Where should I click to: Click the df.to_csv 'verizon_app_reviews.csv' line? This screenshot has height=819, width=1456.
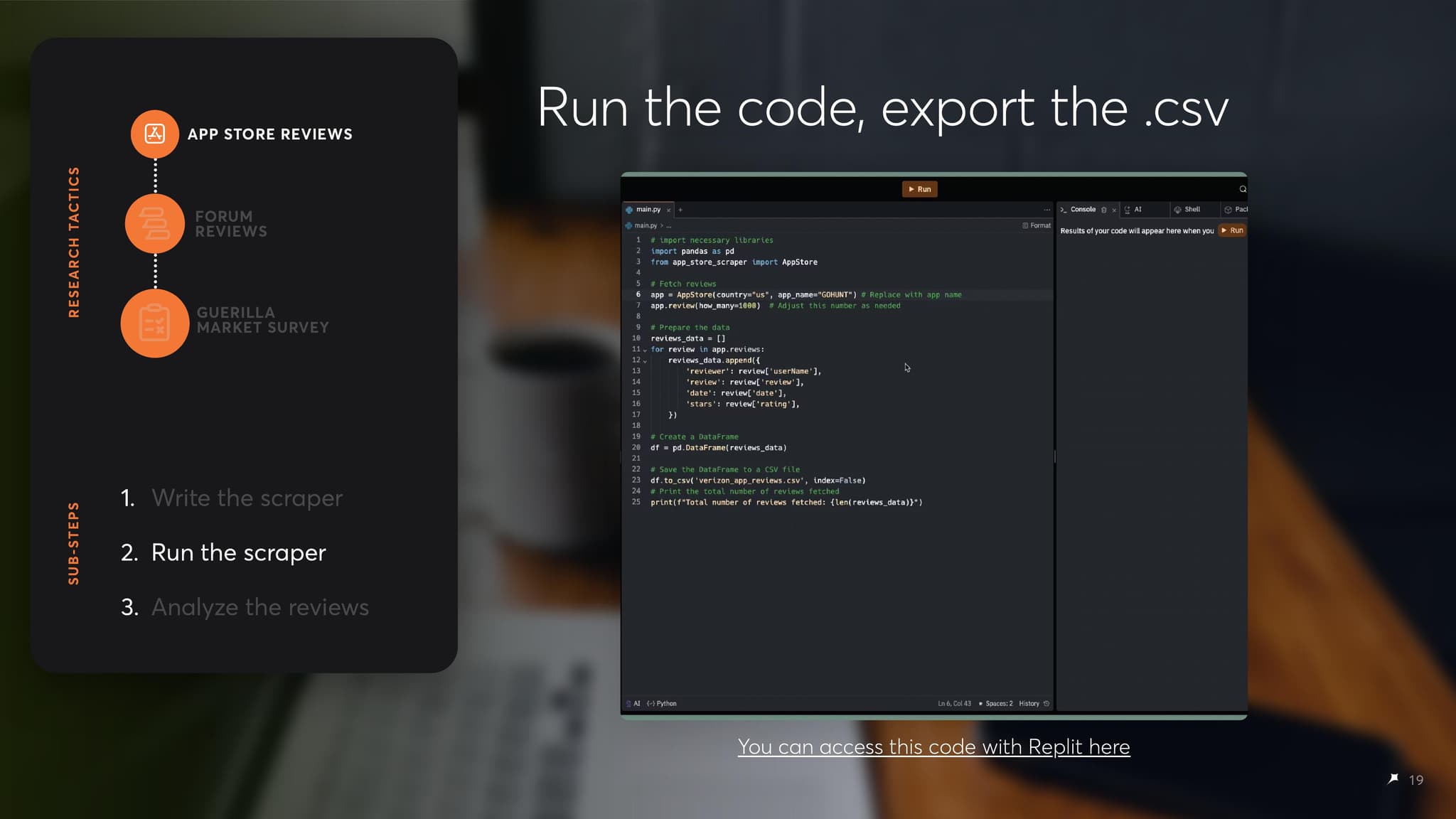758,481
